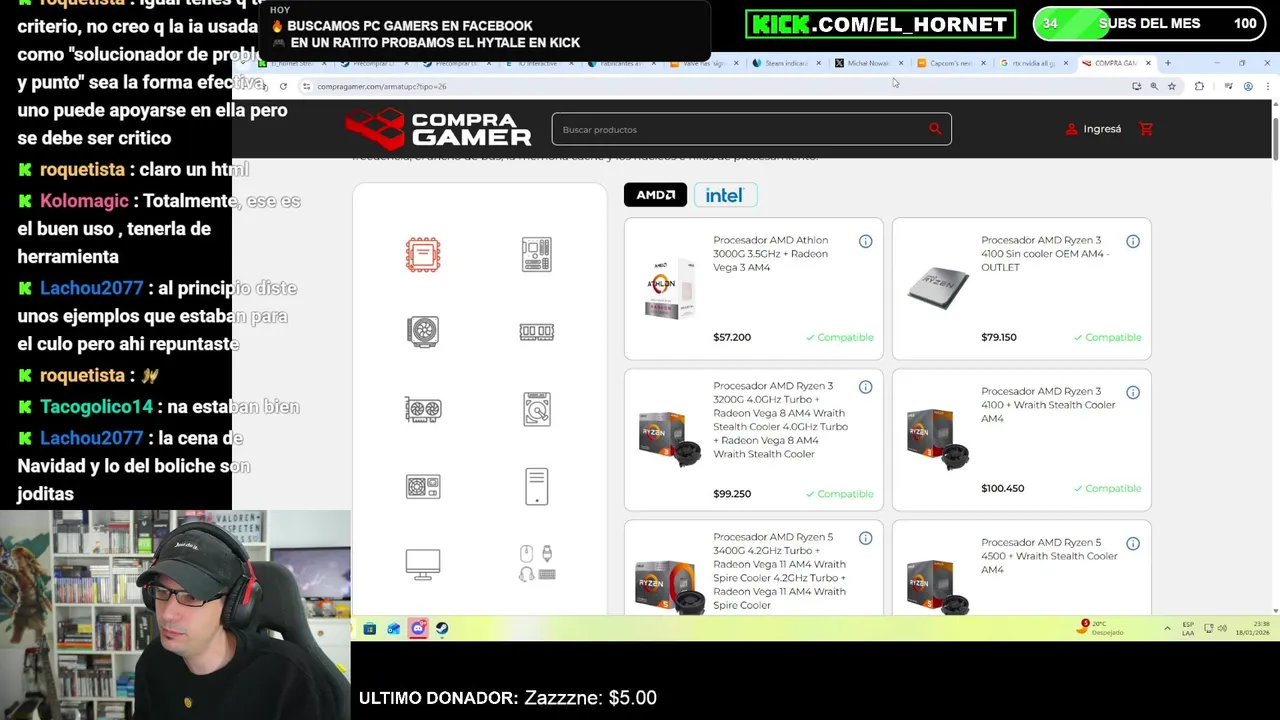Choose the peripherals category icon

(x=537, y=563)
